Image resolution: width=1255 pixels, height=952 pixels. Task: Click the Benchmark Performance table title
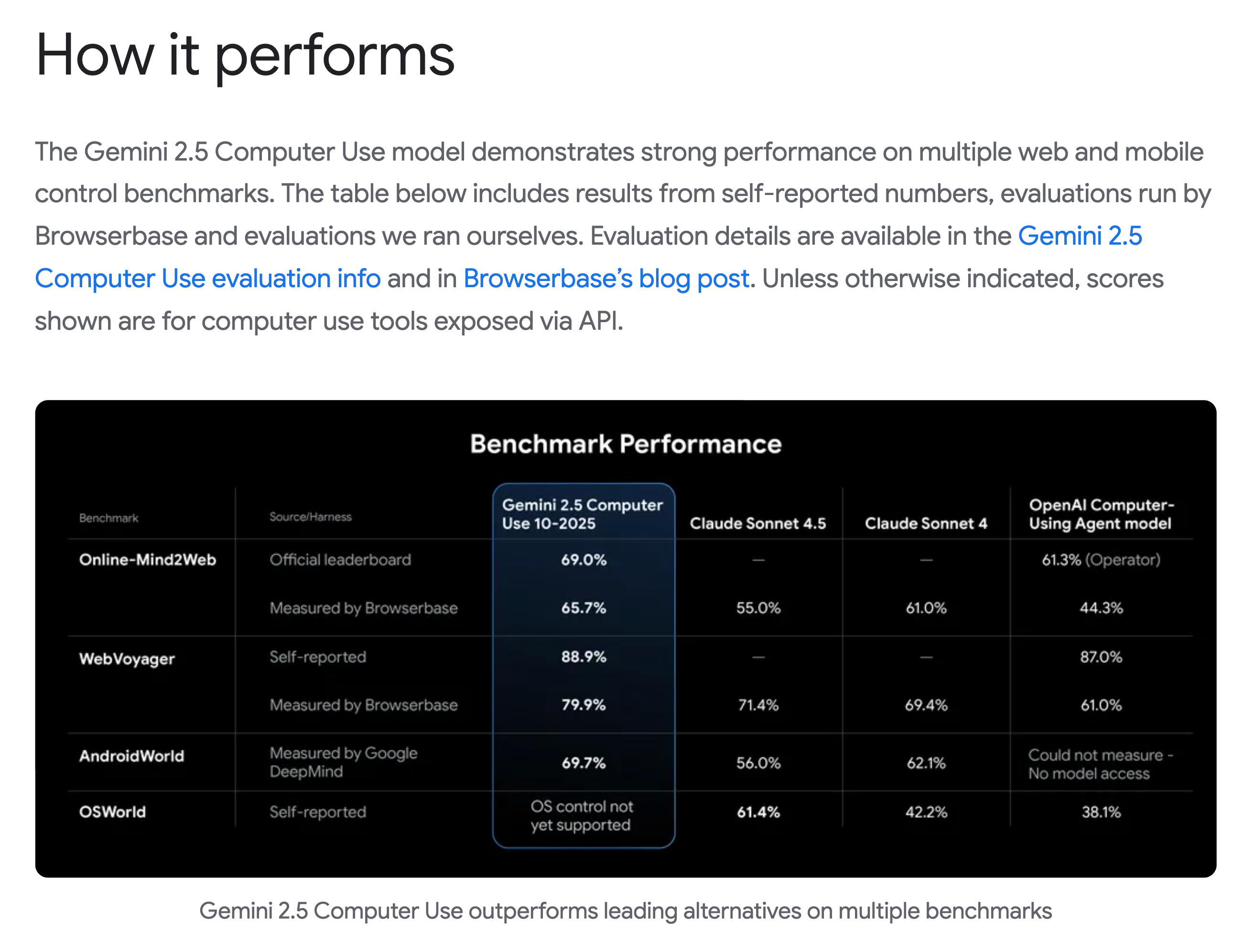(x=625, y=444)
